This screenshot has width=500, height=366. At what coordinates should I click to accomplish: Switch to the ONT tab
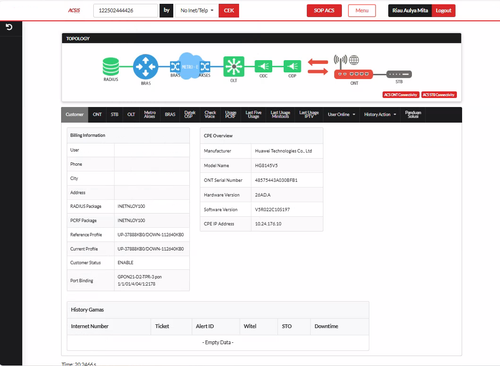tap(97, 114)
